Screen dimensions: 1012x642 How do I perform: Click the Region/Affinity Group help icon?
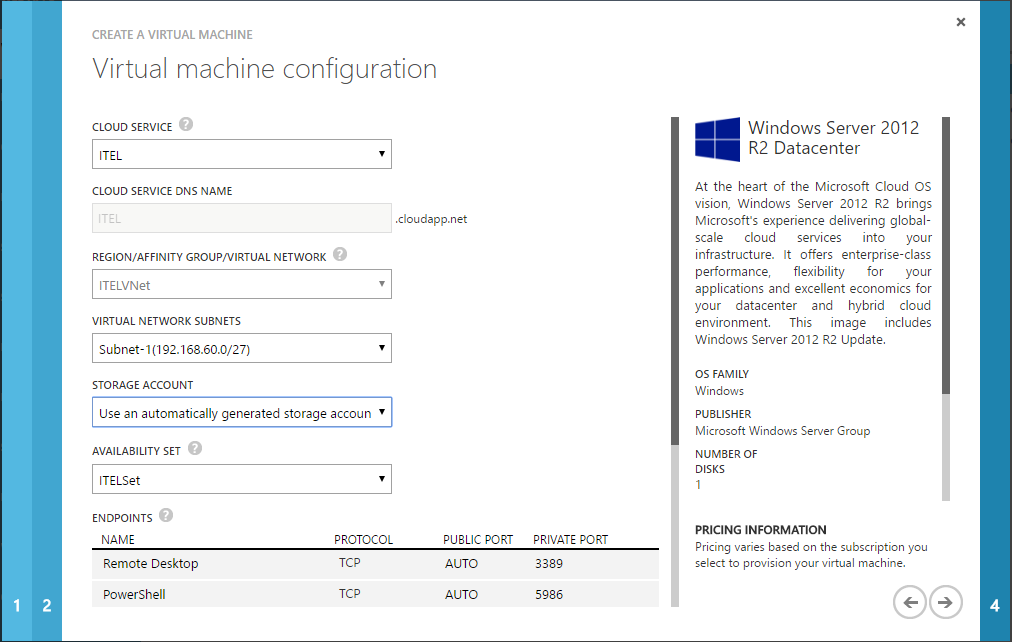[340, 254]
